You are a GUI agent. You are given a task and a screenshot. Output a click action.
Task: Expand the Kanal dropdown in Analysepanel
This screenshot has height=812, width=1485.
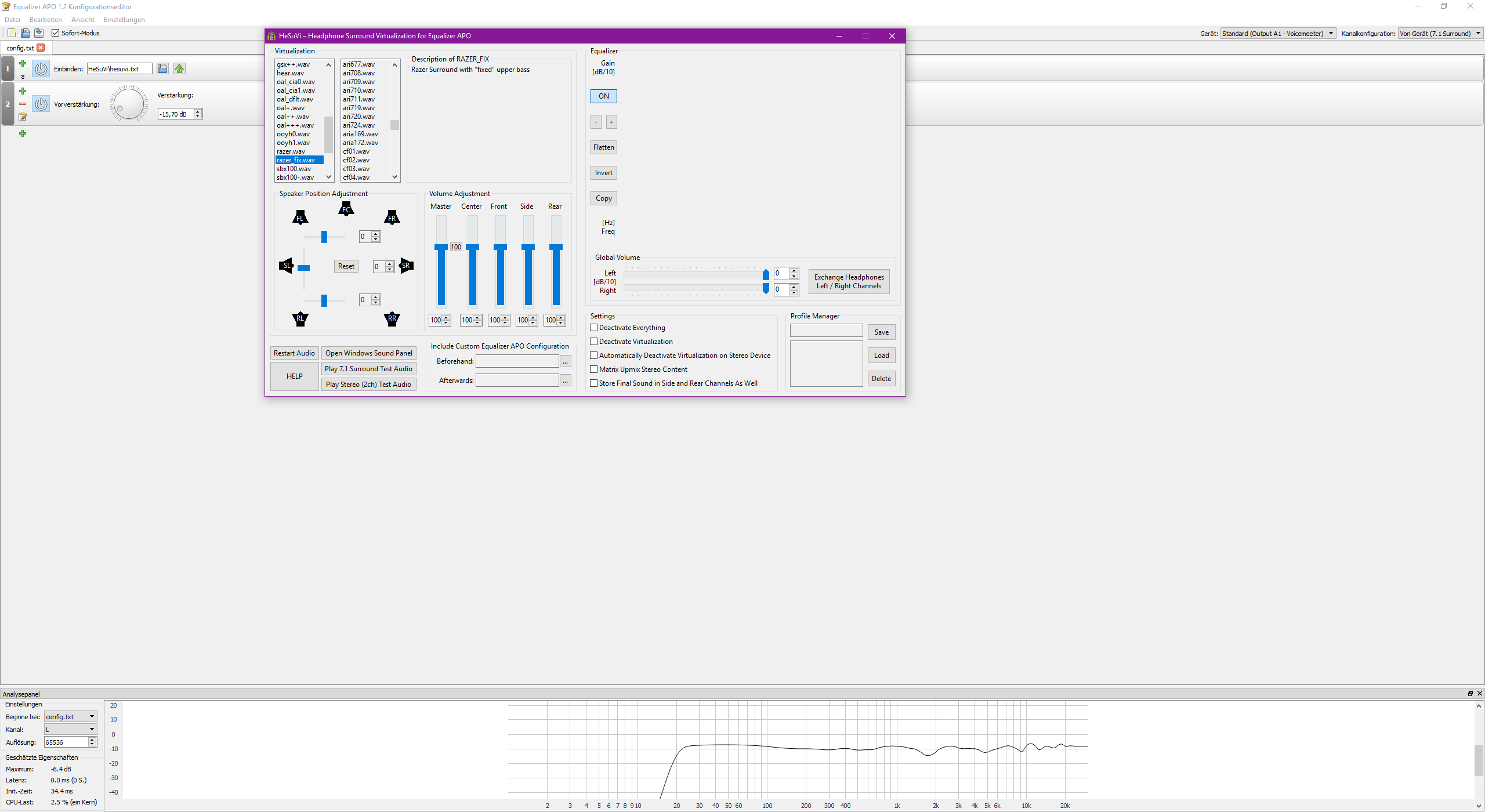70,729
